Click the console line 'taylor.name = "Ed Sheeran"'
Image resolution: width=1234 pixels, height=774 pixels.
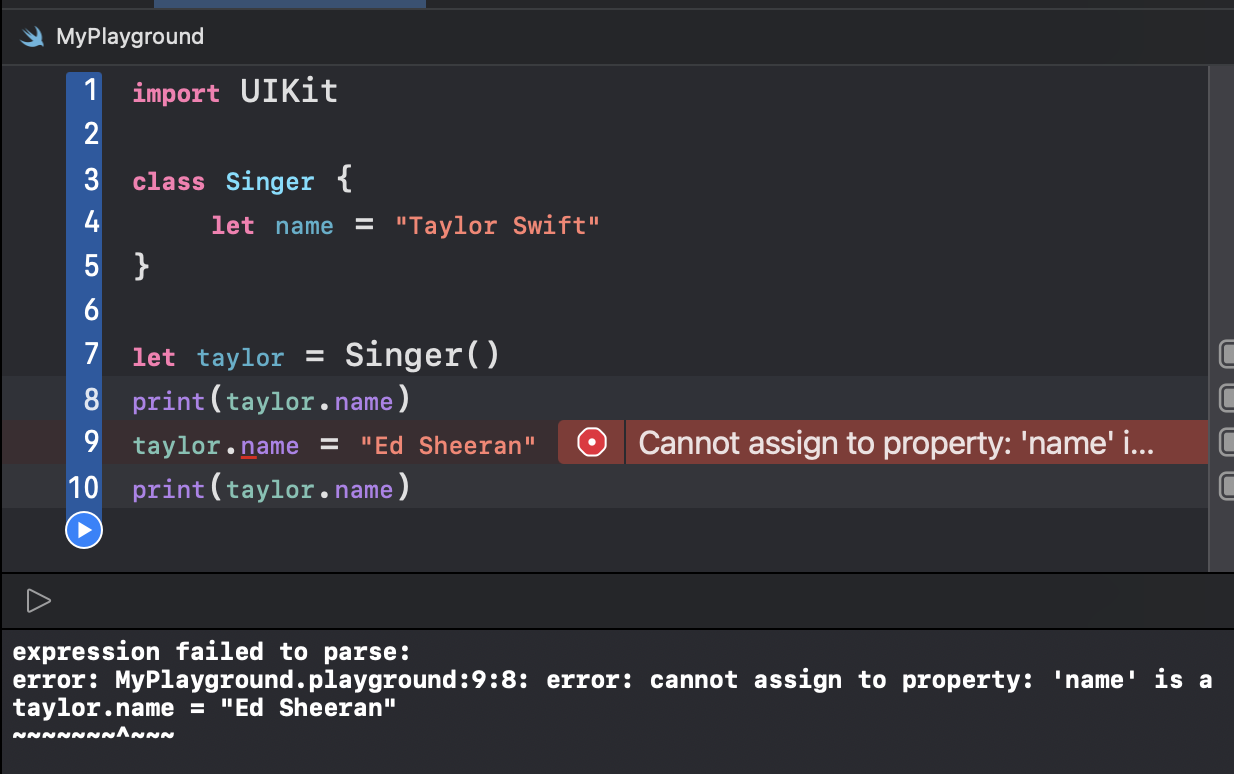[x=205, y=708]
